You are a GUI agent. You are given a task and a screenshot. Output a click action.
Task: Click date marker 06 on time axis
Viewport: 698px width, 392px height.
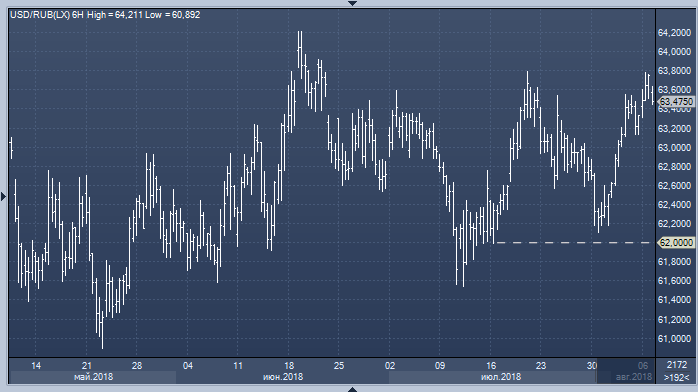tap(642, 366)
